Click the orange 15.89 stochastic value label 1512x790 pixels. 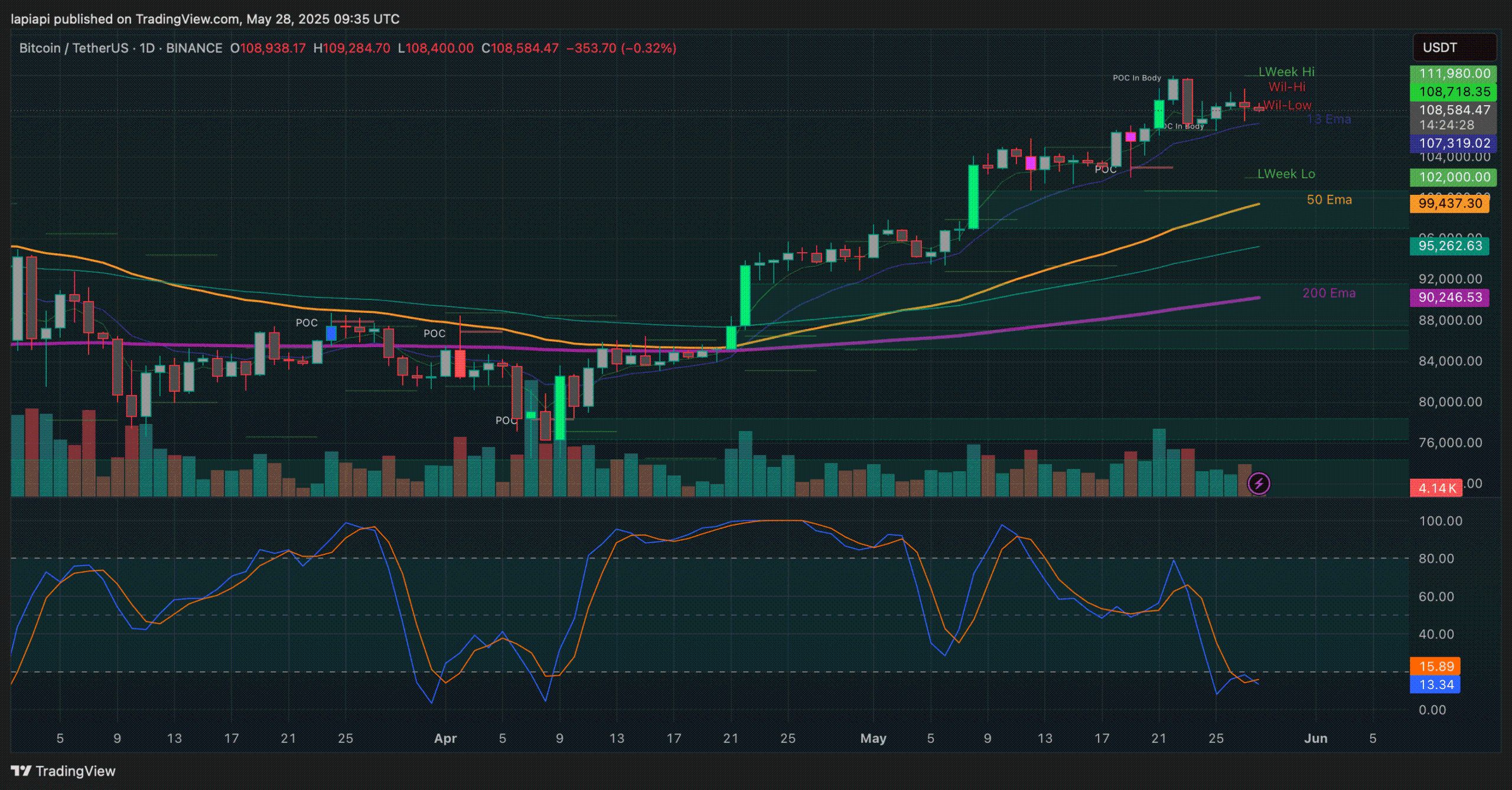(x=1435, y=667)
